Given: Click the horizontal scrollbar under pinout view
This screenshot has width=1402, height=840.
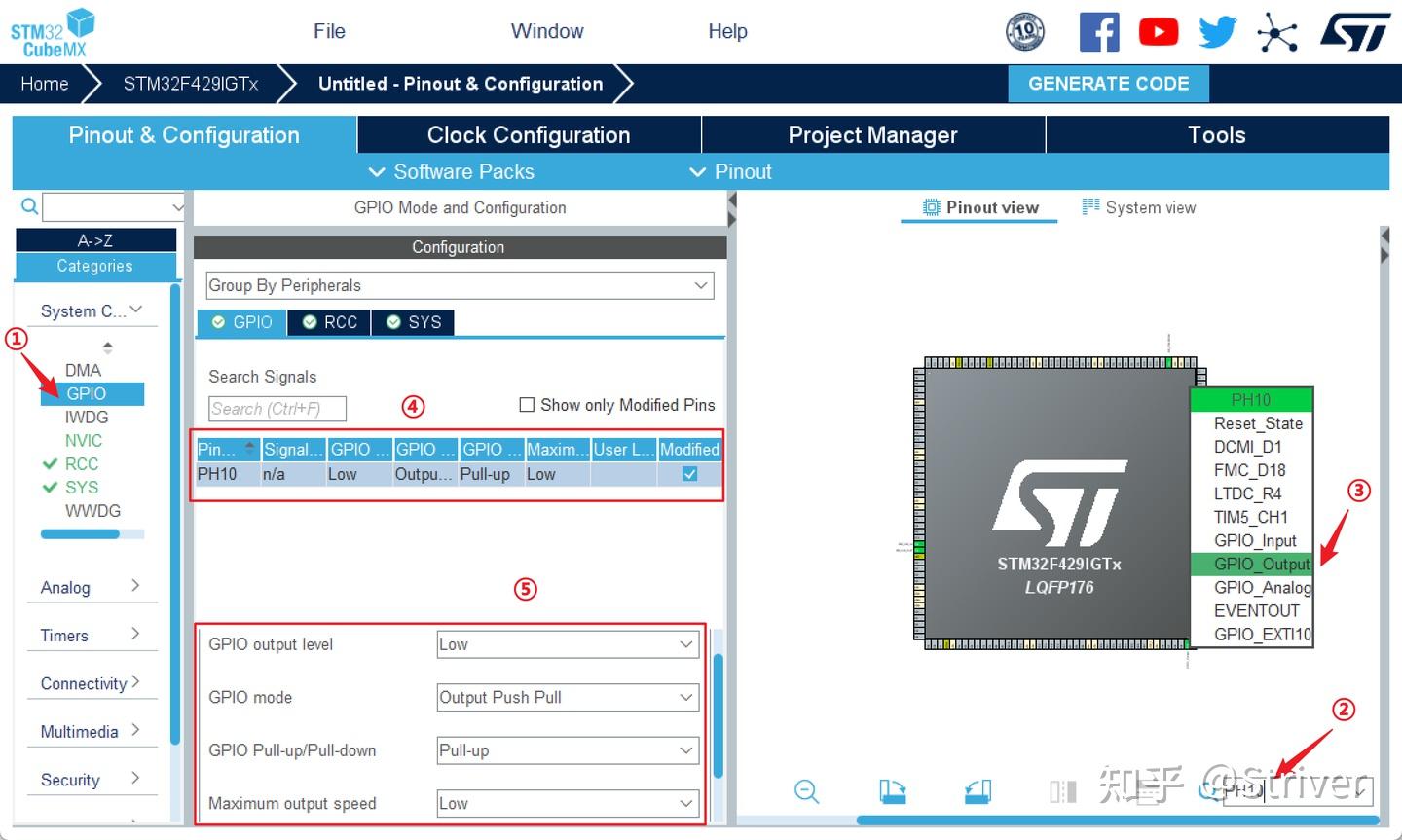Looking at the screenshot, I should coord(1118,820).
